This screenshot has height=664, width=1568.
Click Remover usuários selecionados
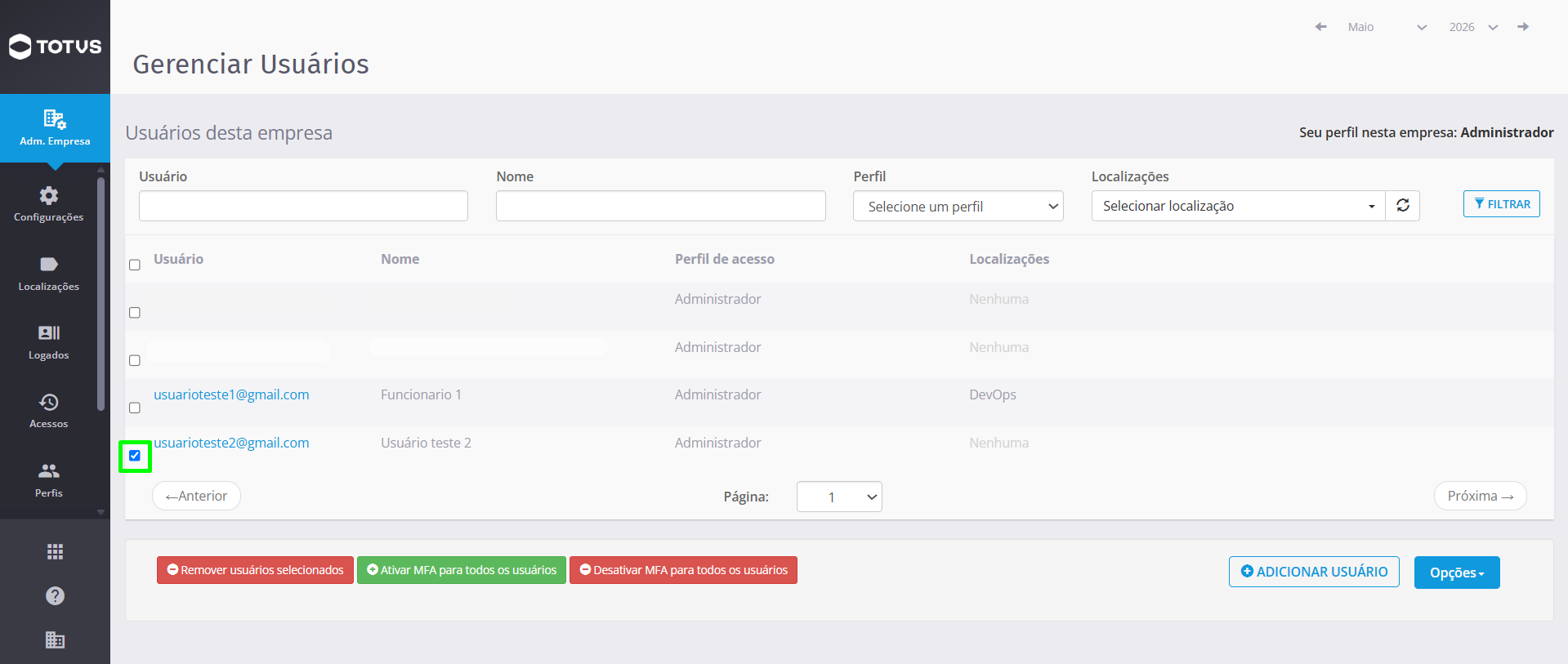coord(255,570)
